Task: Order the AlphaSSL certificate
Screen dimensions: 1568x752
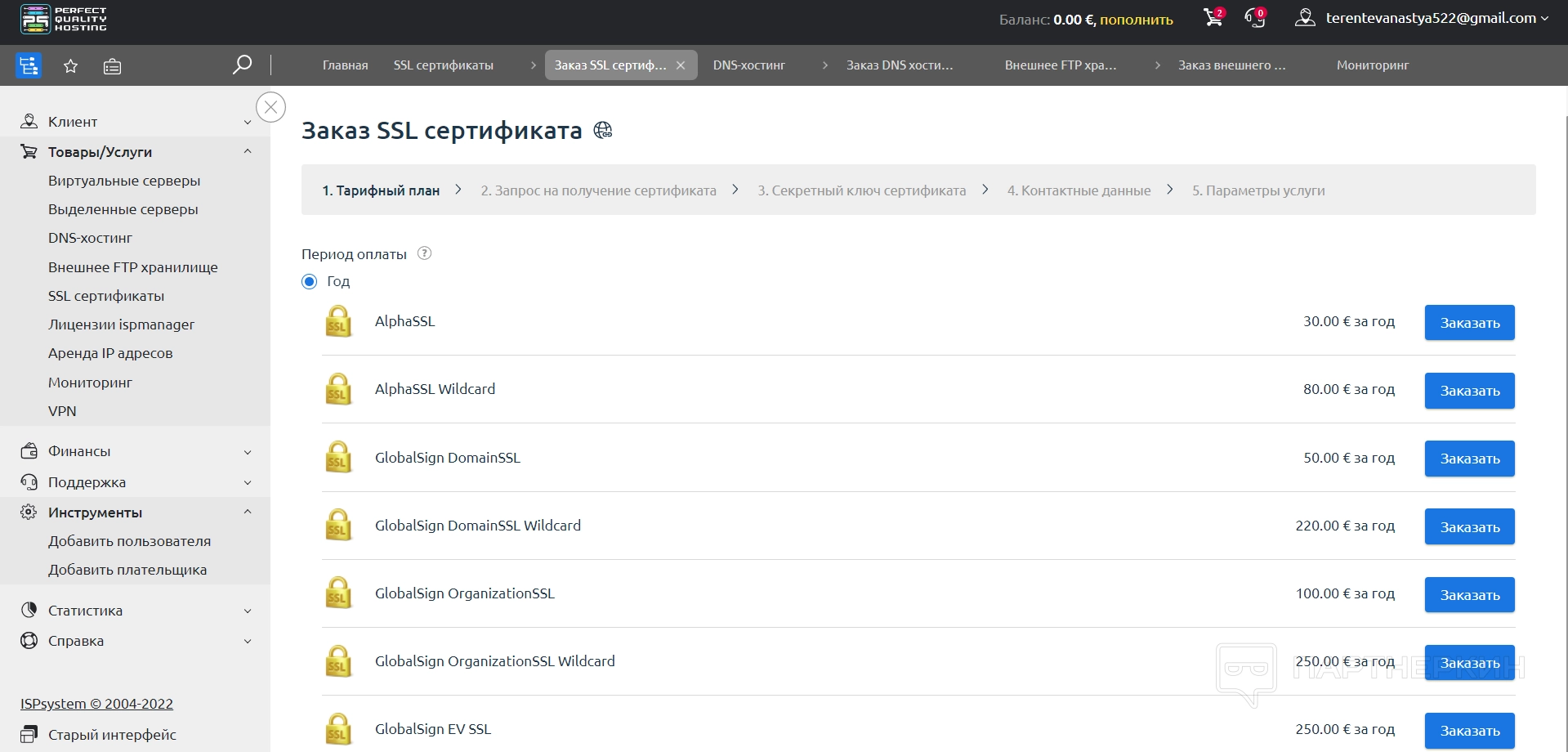Action: click(1469, 323)
